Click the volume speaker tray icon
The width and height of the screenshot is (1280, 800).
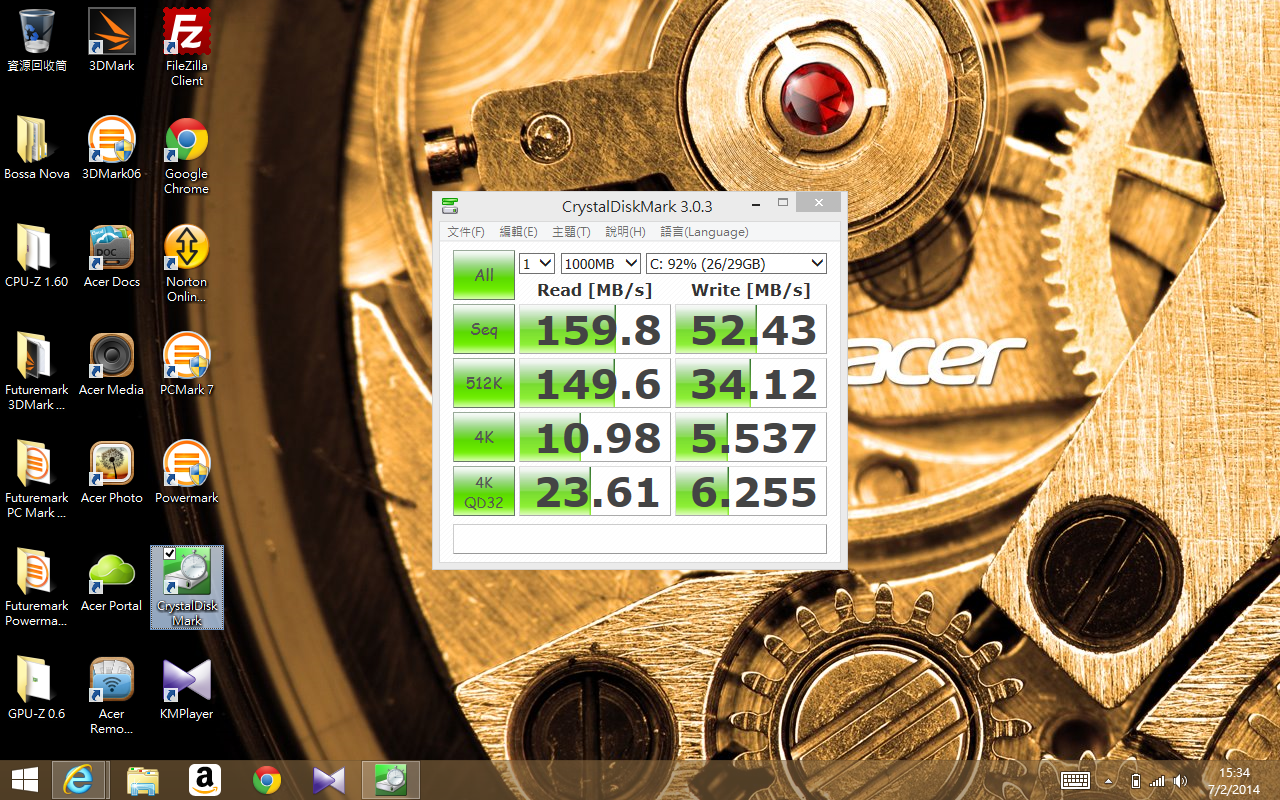pos(1180,781)
